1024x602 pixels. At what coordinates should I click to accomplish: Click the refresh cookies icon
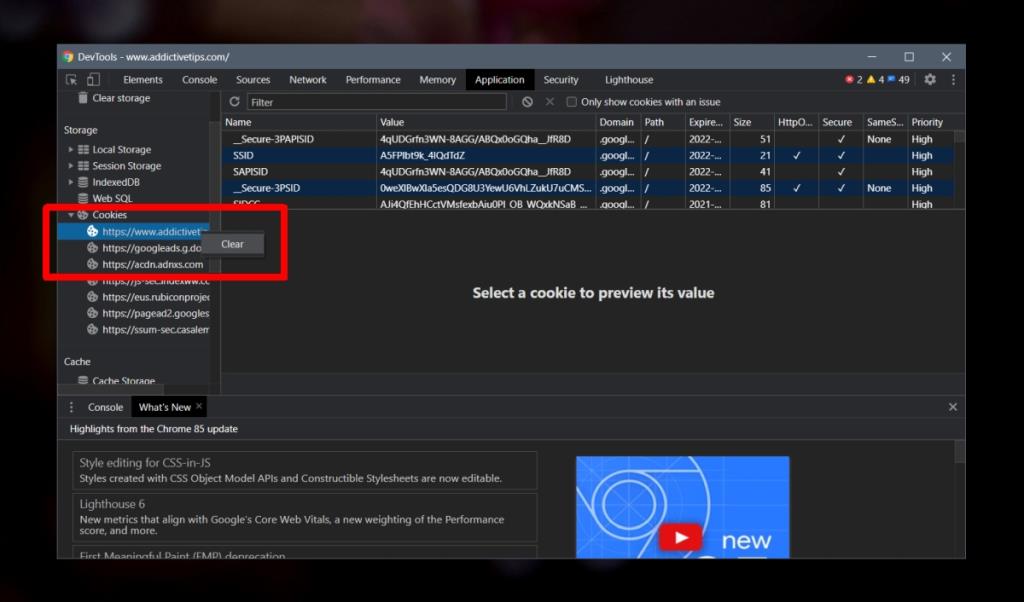233,101
